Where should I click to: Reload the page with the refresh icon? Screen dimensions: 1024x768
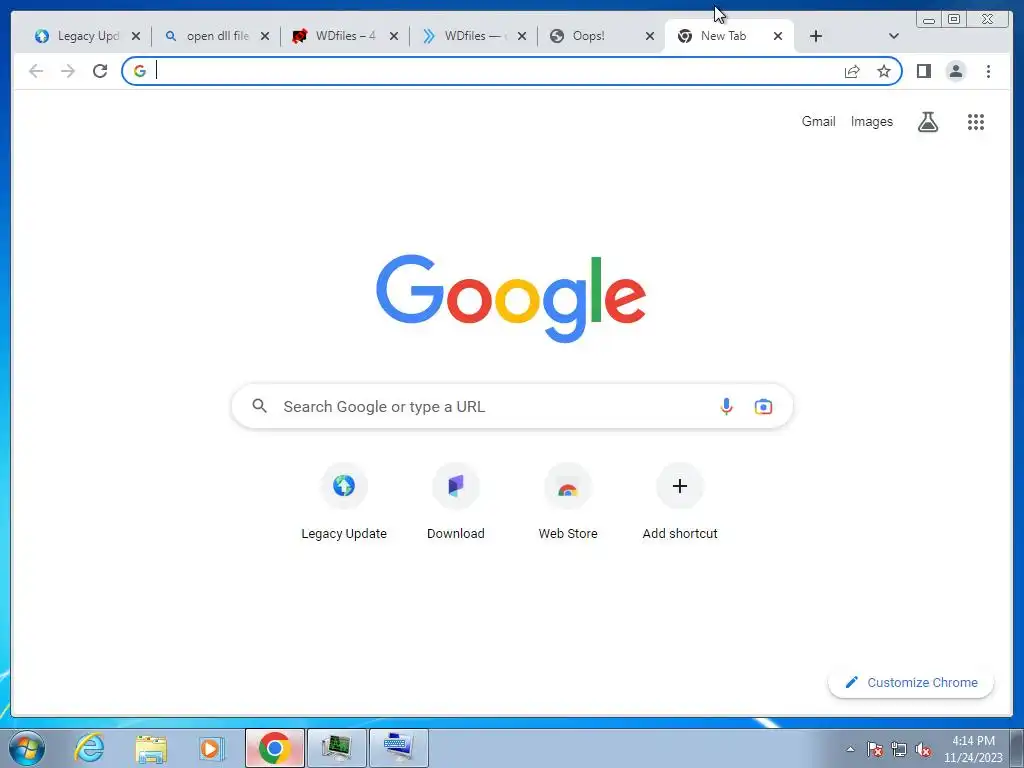100,71
